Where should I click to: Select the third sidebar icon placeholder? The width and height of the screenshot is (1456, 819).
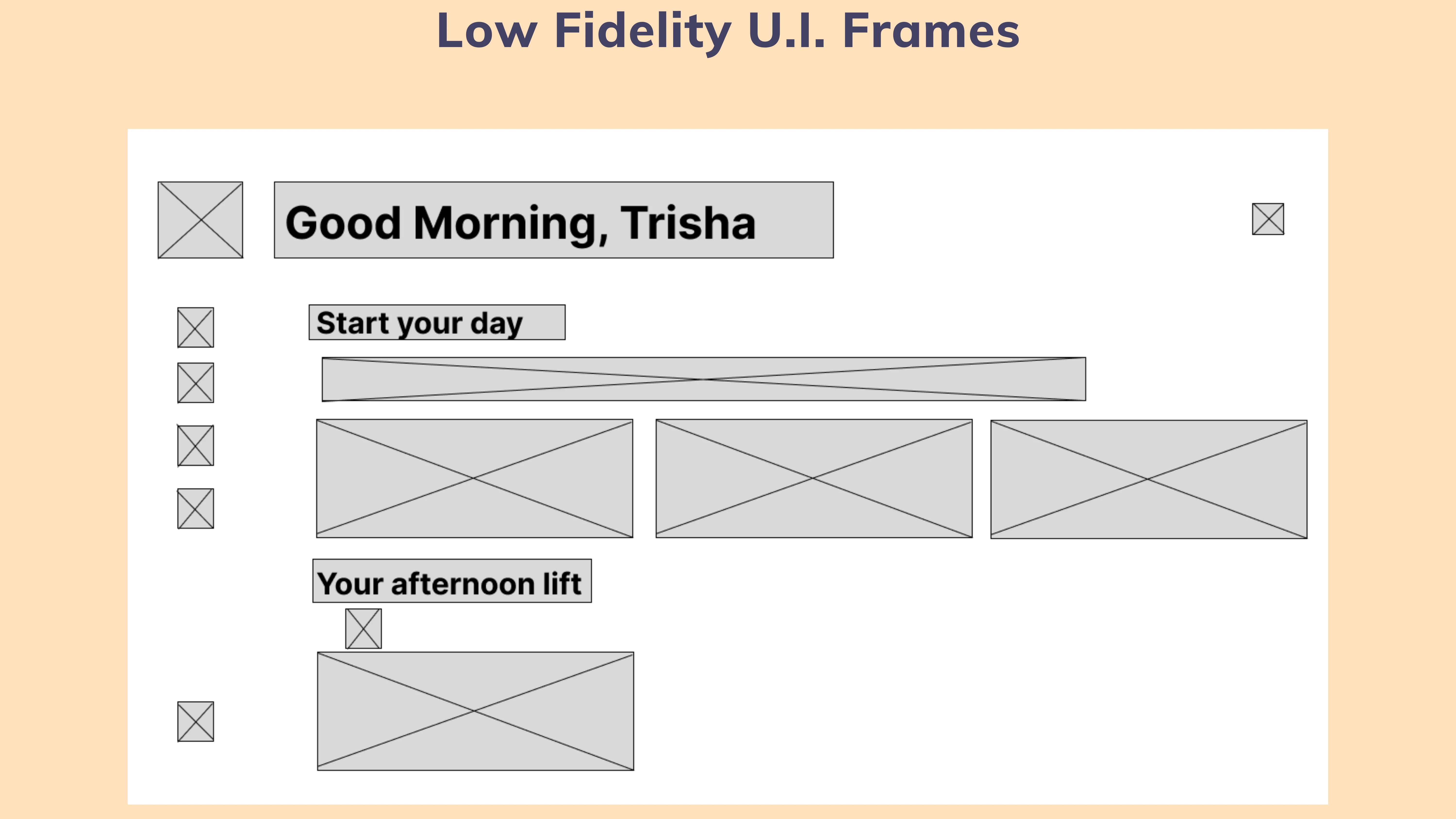coord(196,445)
